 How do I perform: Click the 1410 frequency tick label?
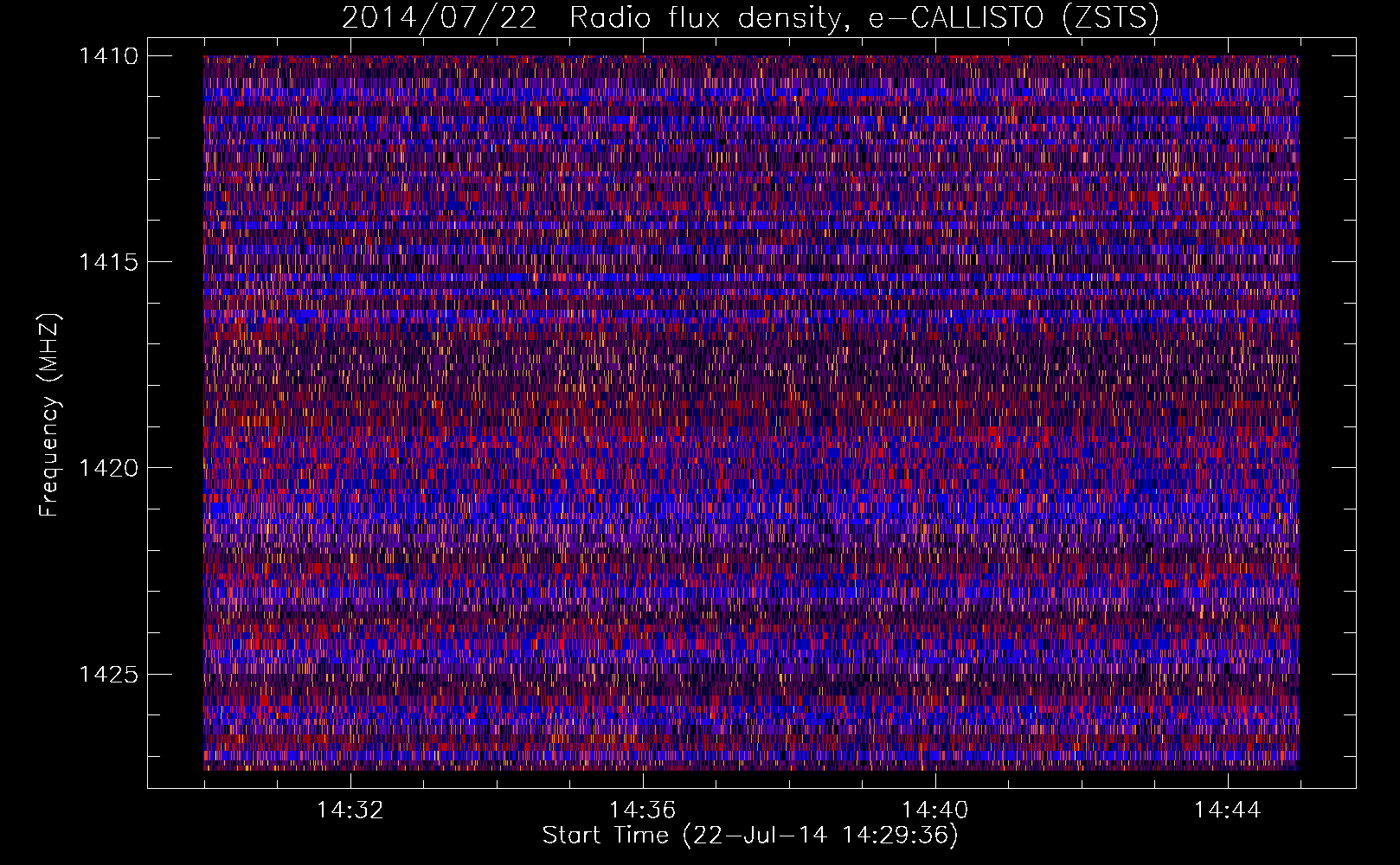[108, 56]
